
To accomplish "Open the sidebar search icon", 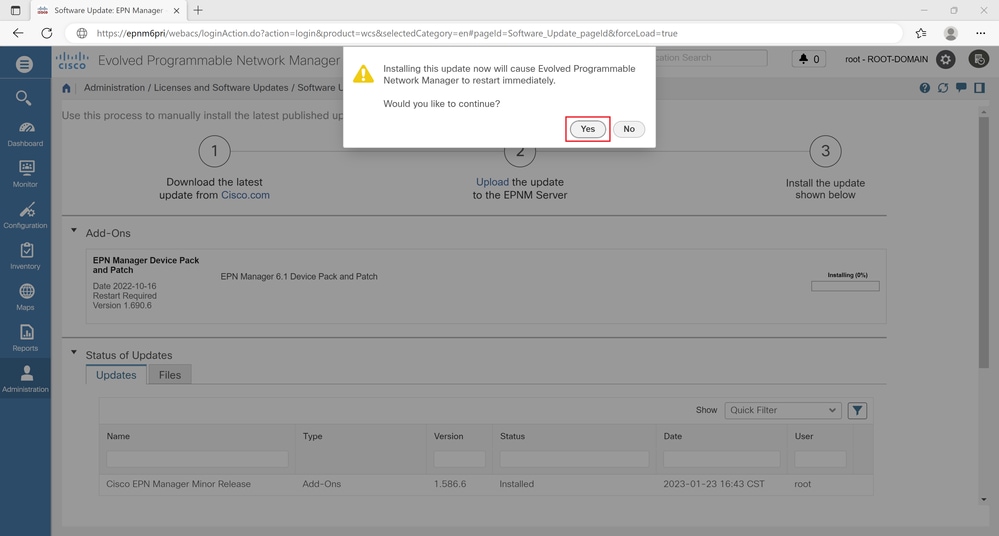I will [x=24, y=98].
